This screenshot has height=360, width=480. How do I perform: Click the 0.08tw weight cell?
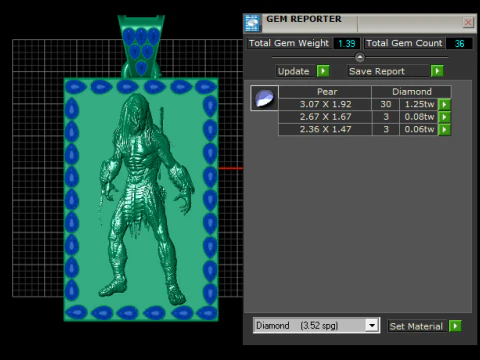[419, 117]
